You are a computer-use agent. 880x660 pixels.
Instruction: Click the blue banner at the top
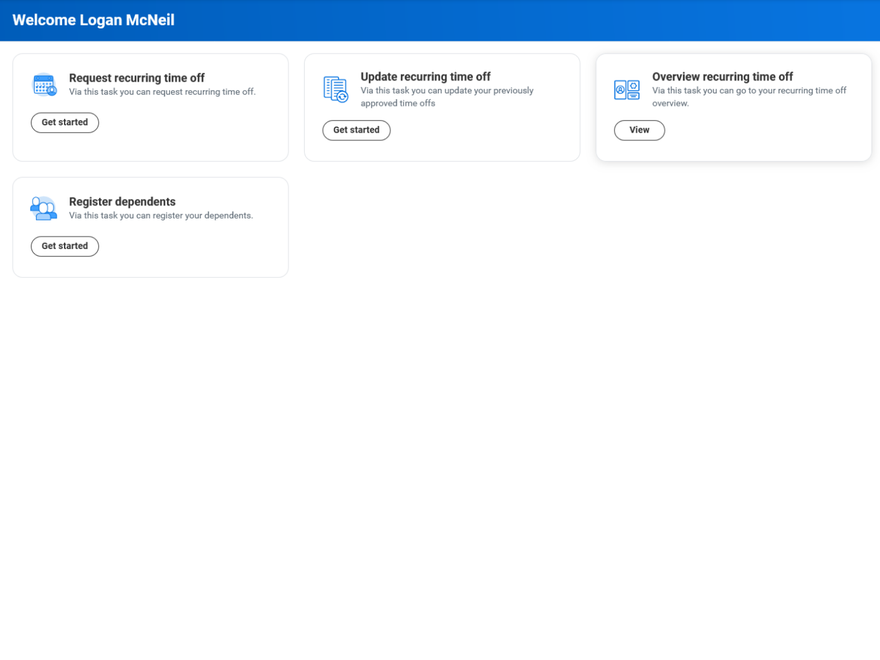click(x=440, y=20)
